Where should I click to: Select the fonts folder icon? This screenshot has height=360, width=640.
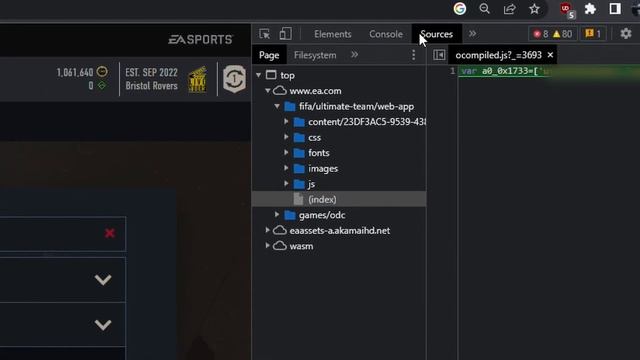point(299,153)
